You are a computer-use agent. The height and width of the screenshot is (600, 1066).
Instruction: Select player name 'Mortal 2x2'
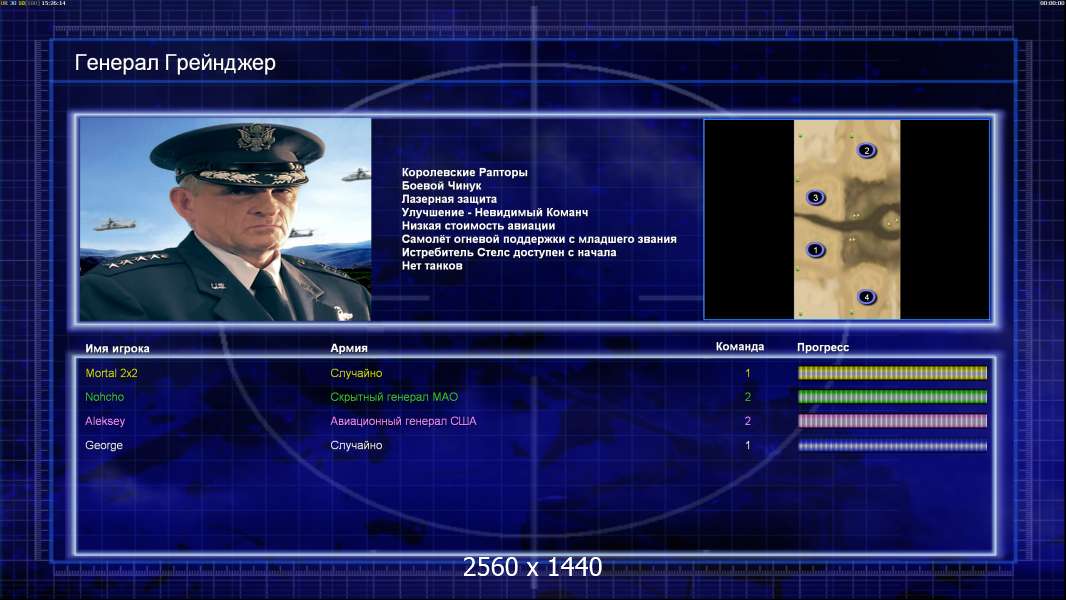[x=111, y=373]
